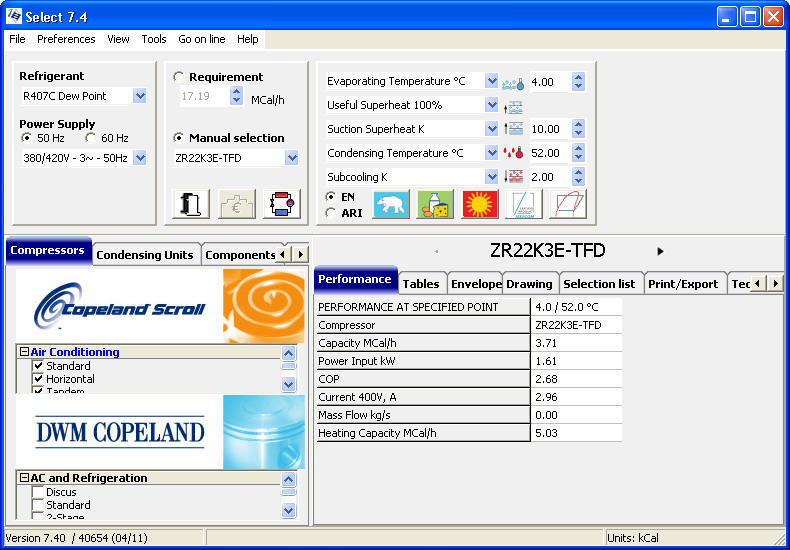Open the red envelope curve icon
This screenshot has width=790, height=550.
568,204
